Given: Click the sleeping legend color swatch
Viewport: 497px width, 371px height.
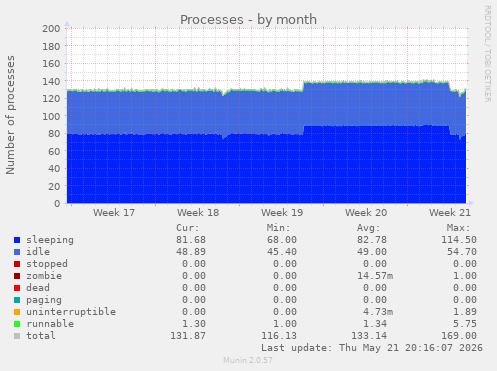Looking at the screenshot, I should (17, 240).
